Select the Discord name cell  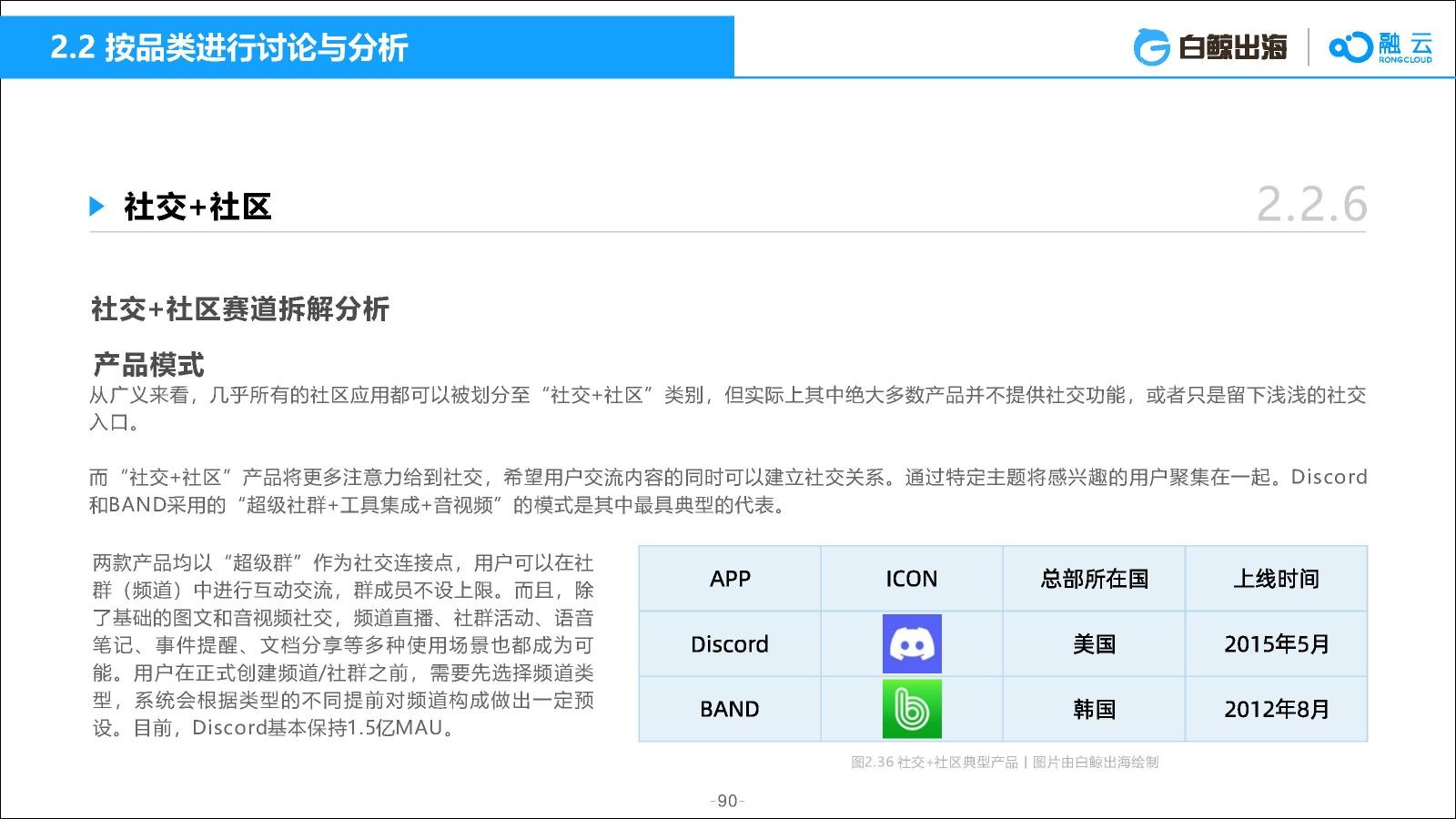click(x=730, y=643)
